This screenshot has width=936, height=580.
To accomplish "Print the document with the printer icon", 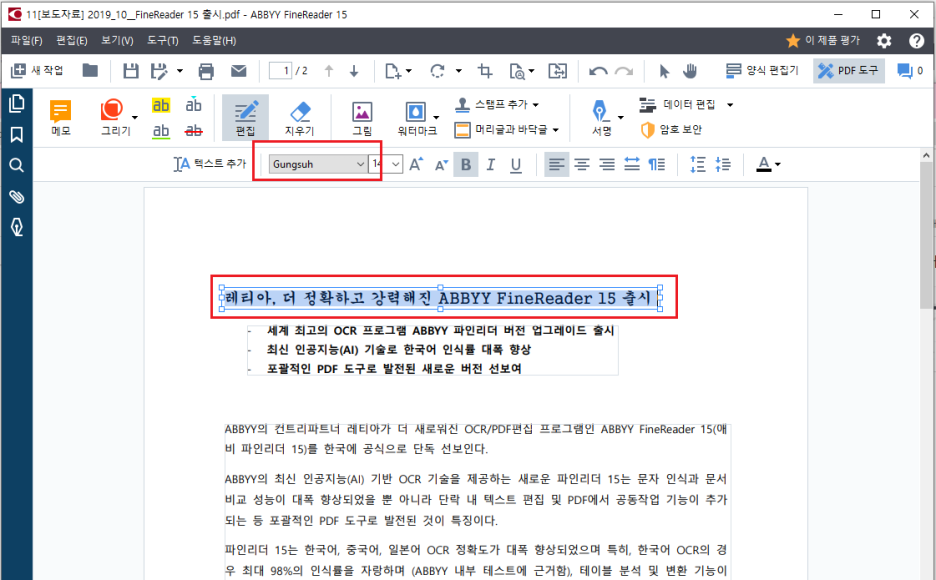I will [206, 71].
